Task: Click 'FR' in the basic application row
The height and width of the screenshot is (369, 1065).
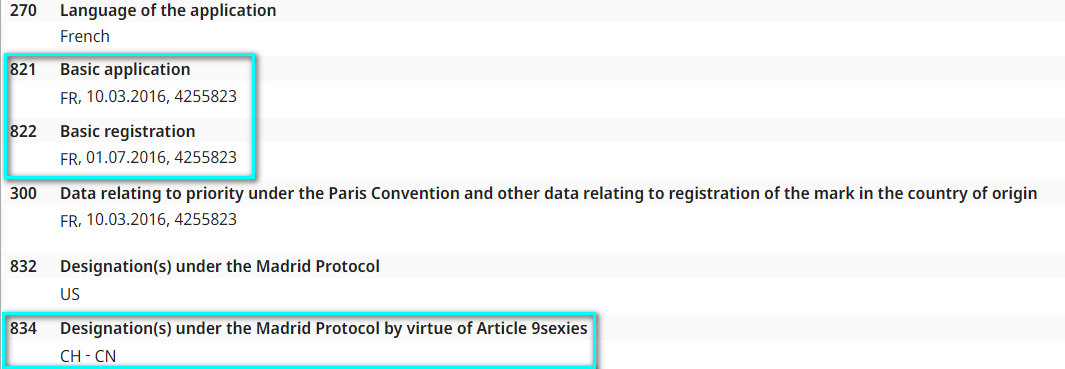Action: tap(70, 97)
